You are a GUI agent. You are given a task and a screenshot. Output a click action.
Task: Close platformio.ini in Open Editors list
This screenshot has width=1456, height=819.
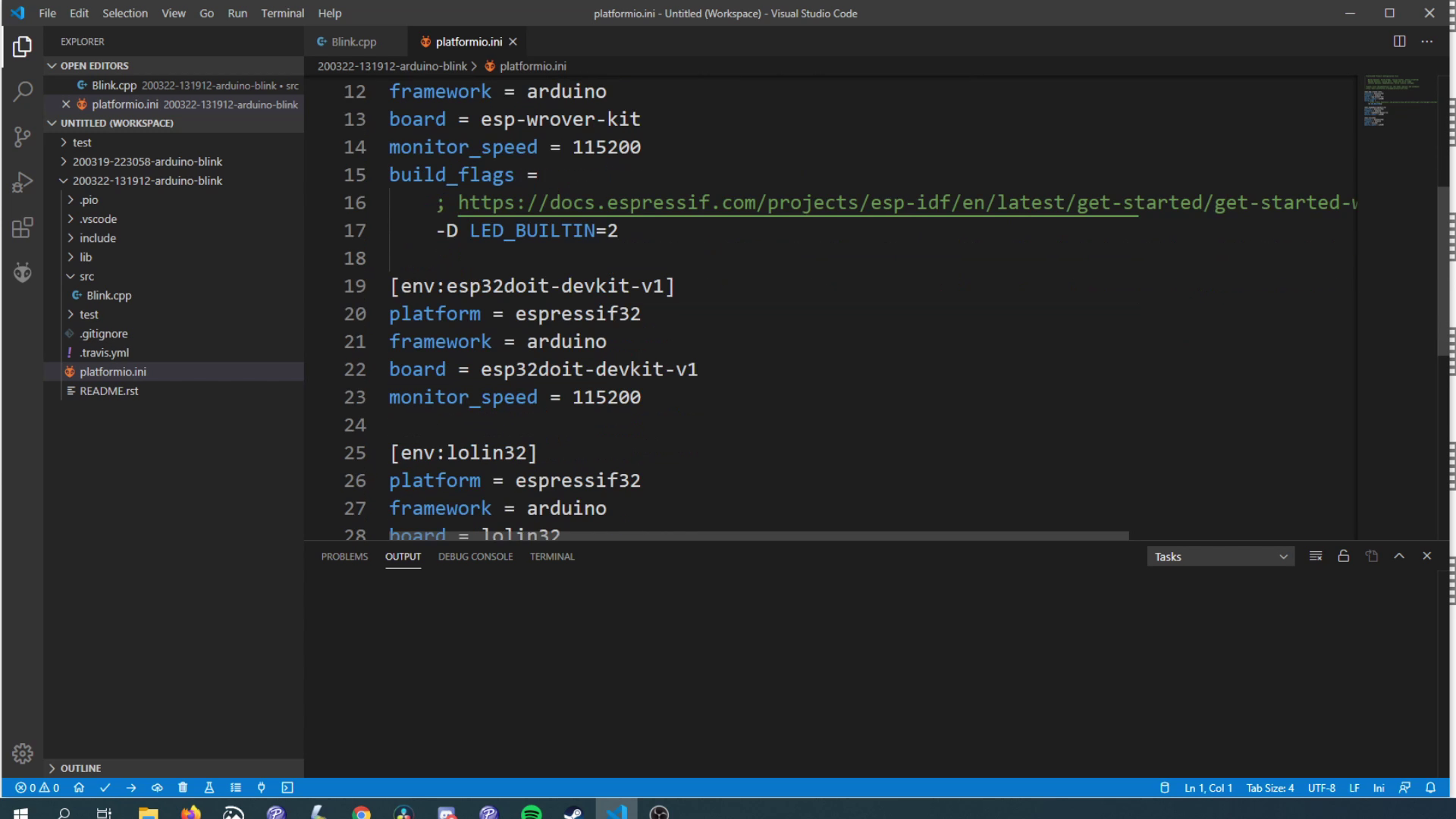click(66, 104)
